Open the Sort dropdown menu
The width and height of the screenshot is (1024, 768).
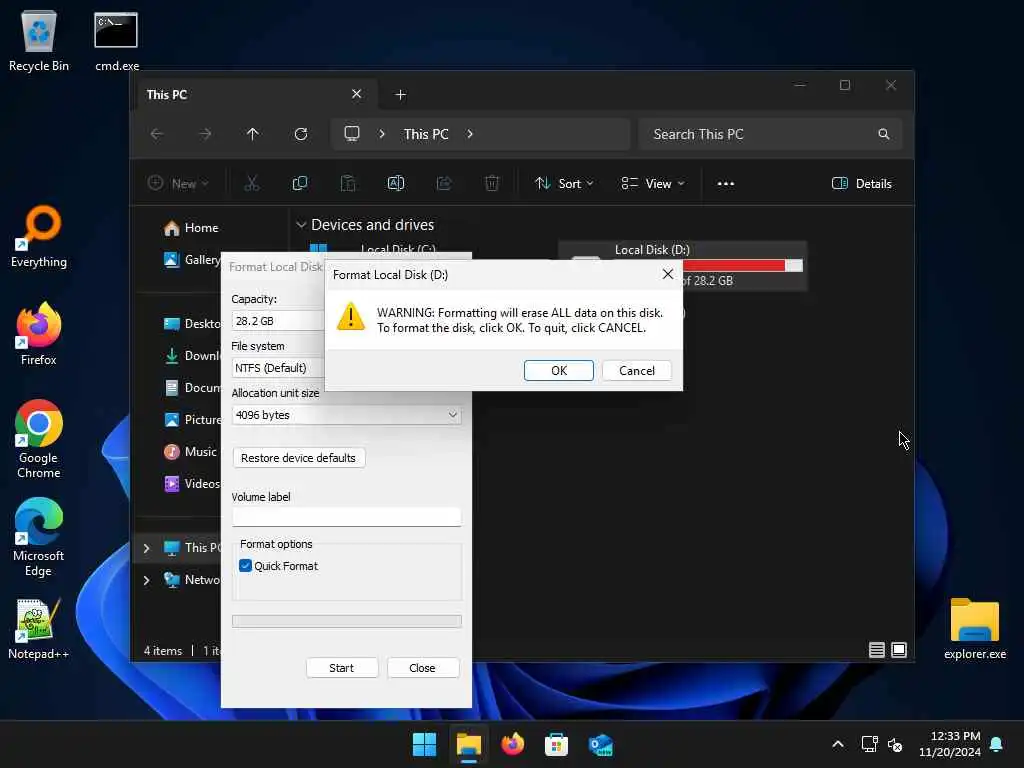(564, 184)
